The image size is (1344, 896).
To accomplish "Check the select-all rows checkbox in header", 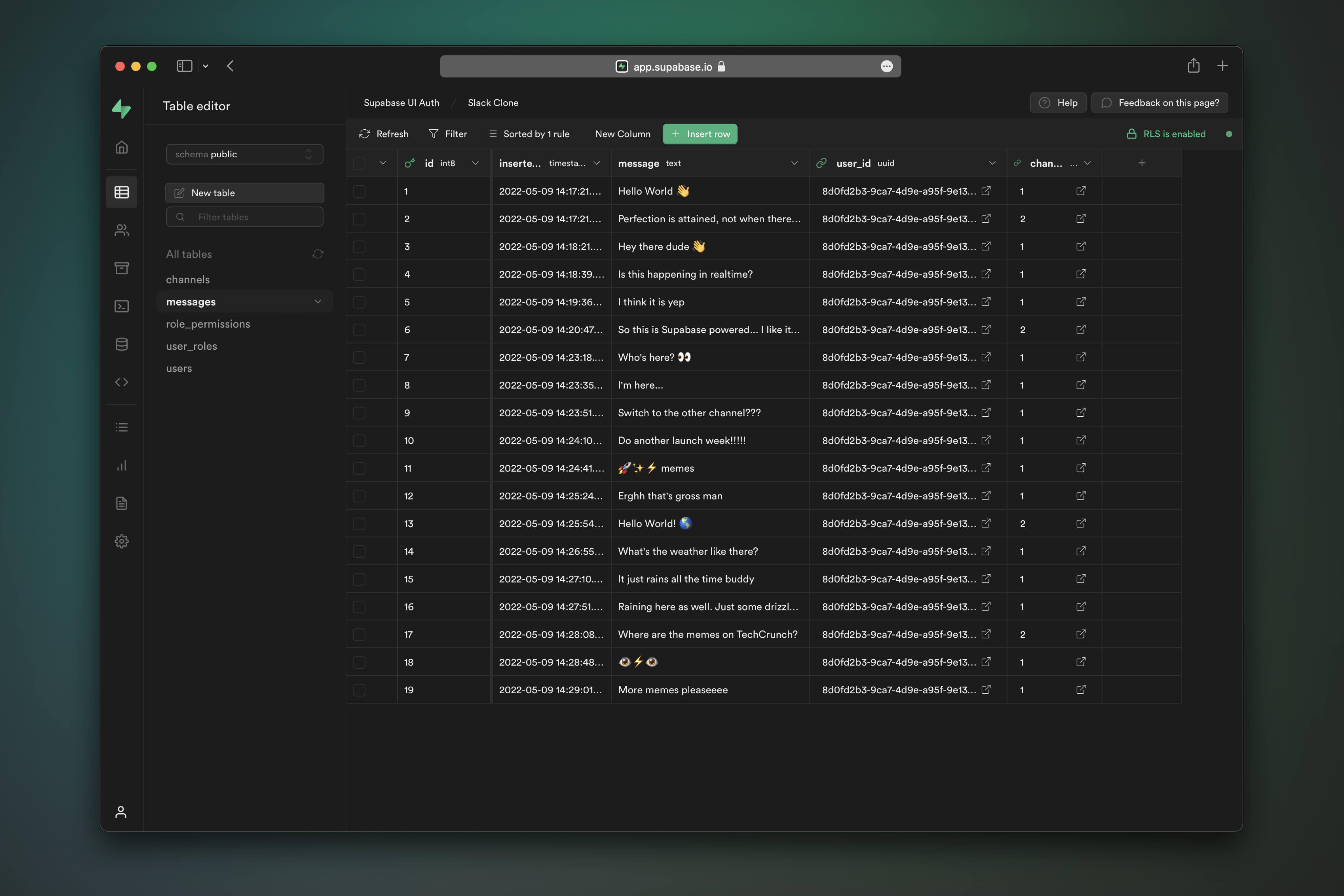I will tap(359, 164).
